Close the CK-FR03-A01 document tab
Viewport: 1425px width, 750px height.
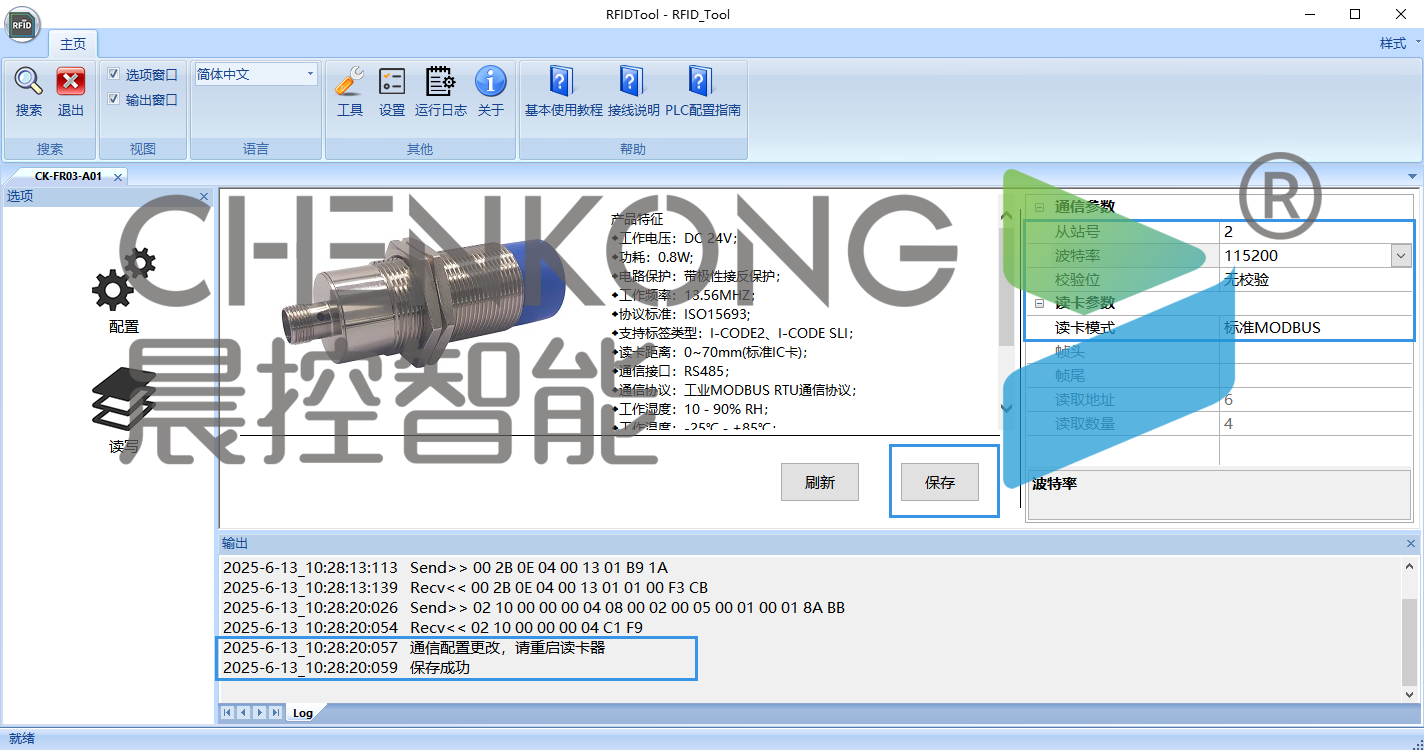117,177
